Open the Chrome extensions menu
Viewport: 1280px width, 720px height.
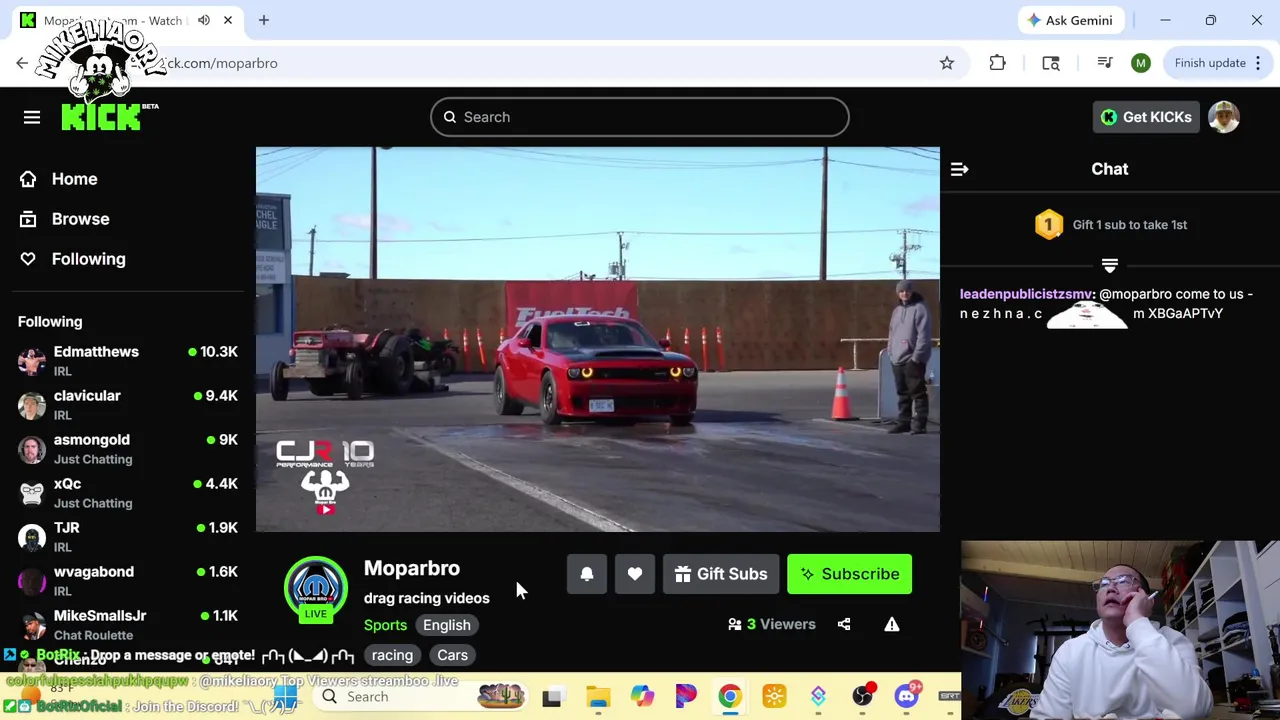[x=997, y=63]
